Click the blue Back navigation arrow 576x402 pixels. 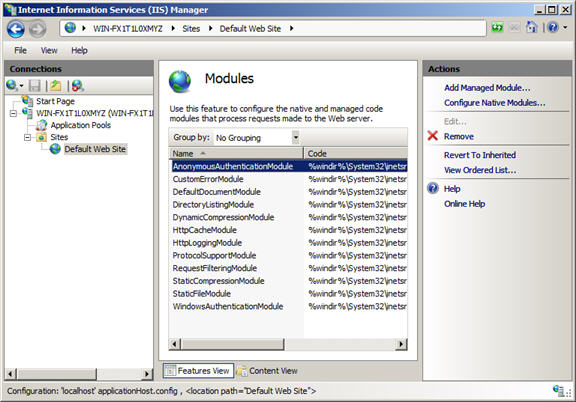[15, 29]
